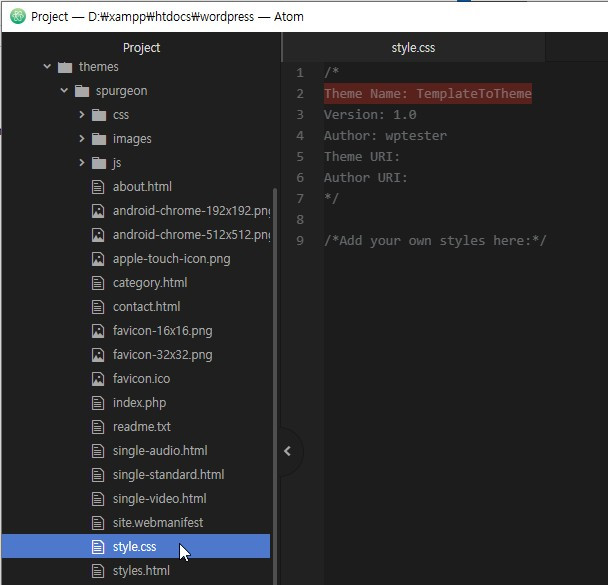The height and width of the screenshot is (585, 608).
Task: Open single-audio.html file
Action: click(x=160, y=451)
